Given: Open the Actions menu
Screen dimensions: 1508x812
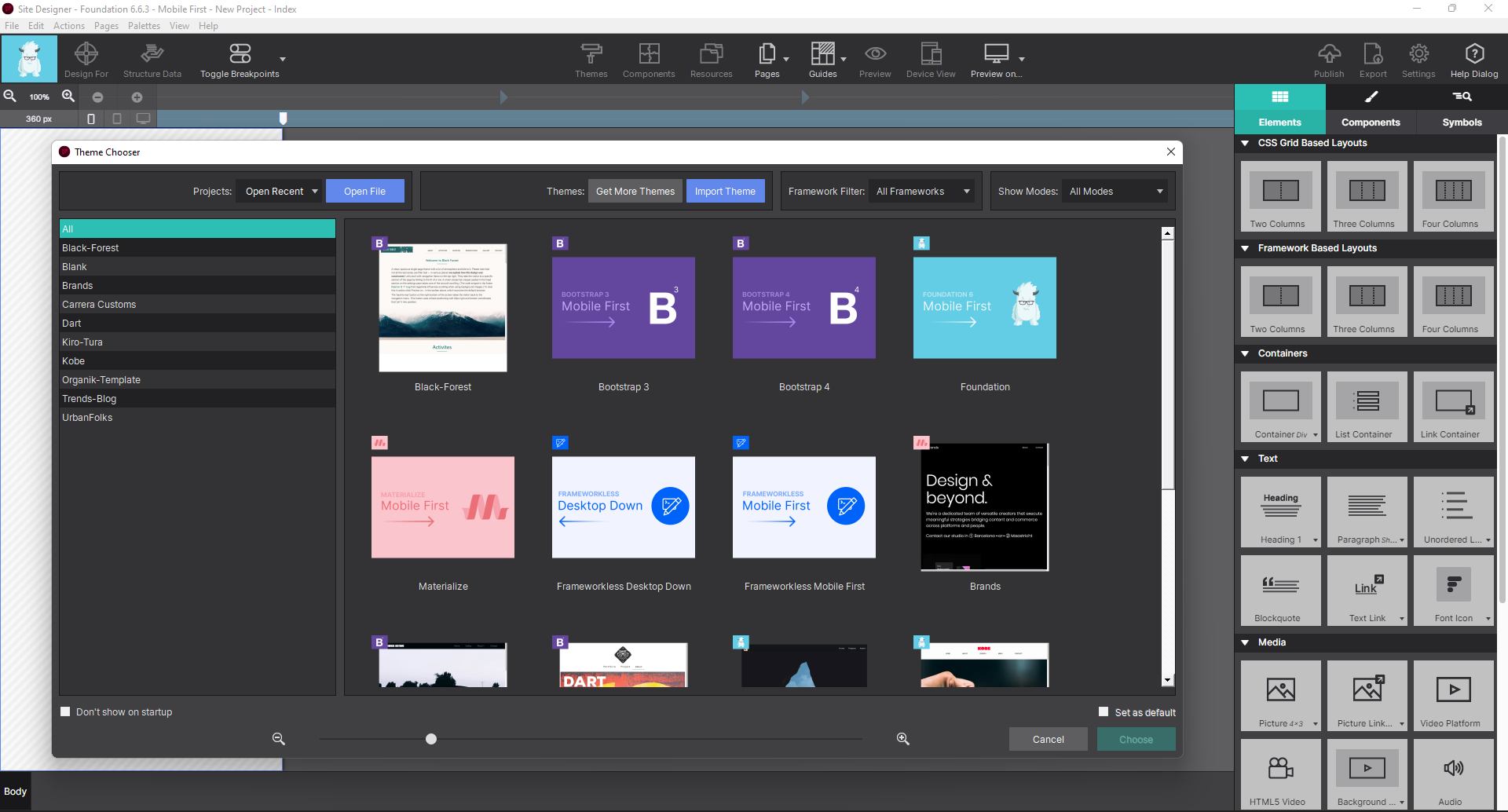Looking at the screenshot, I should click(69, 26).
